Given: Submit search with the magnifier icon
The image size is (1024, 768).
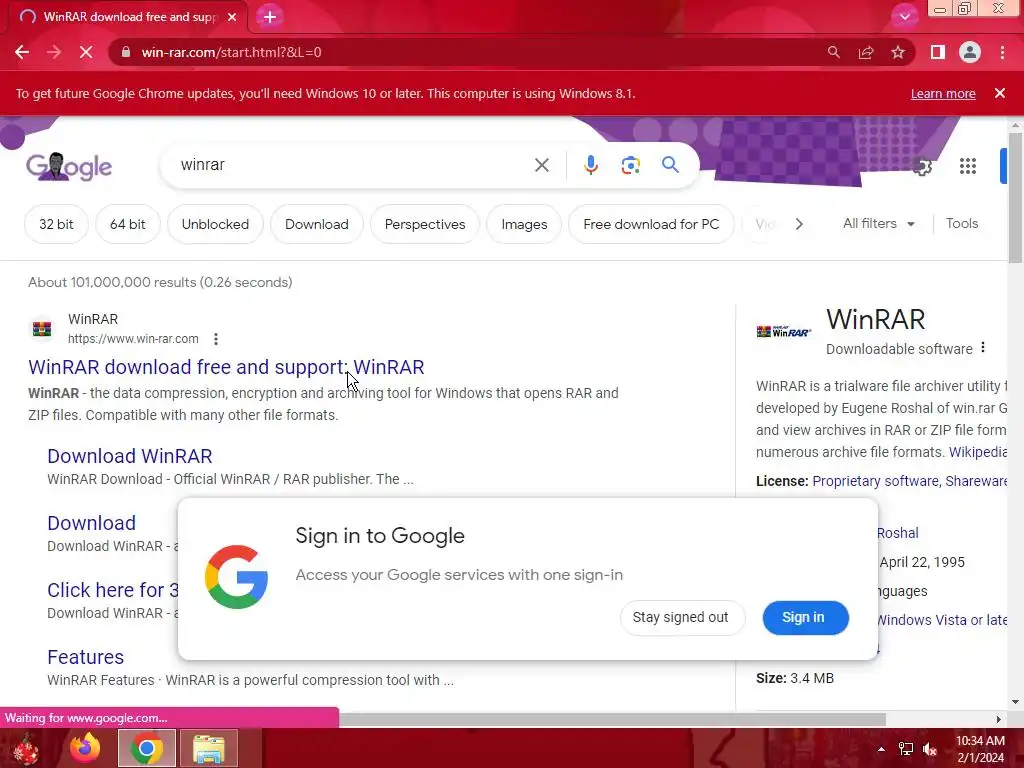Looking at the screenshot, I should click(670, 165).
